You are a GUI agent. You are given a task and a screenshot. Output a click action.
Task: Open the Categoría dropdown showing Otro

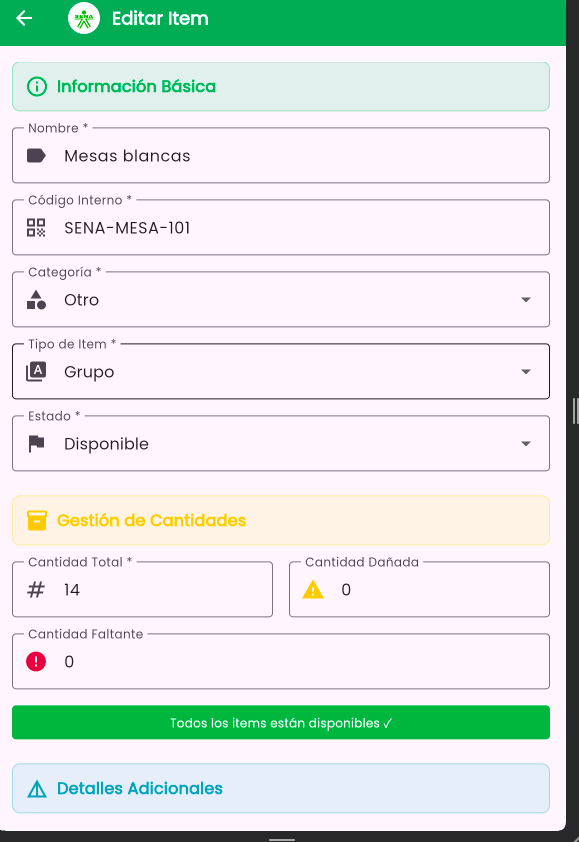coord(281,300)
